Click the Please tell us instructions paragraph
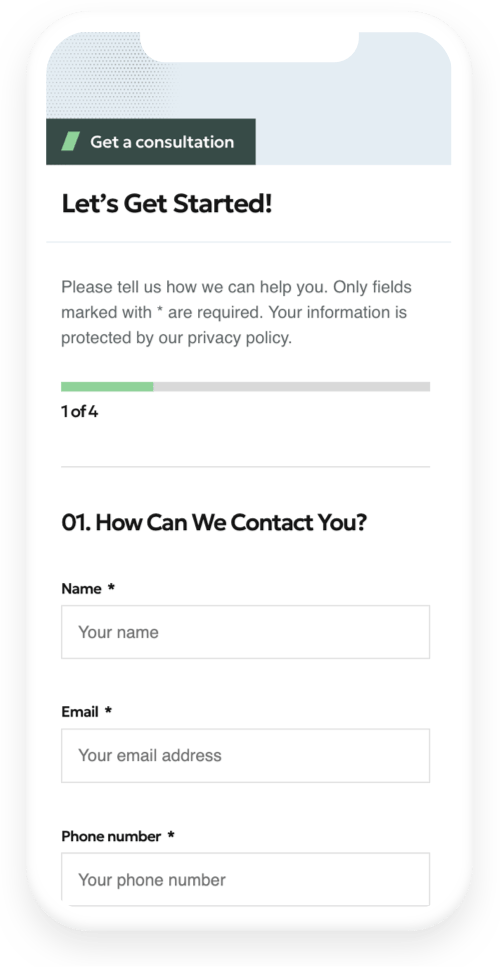Image resolution: width=500 pixels, height=967 pixels. [x=236, y=313]
